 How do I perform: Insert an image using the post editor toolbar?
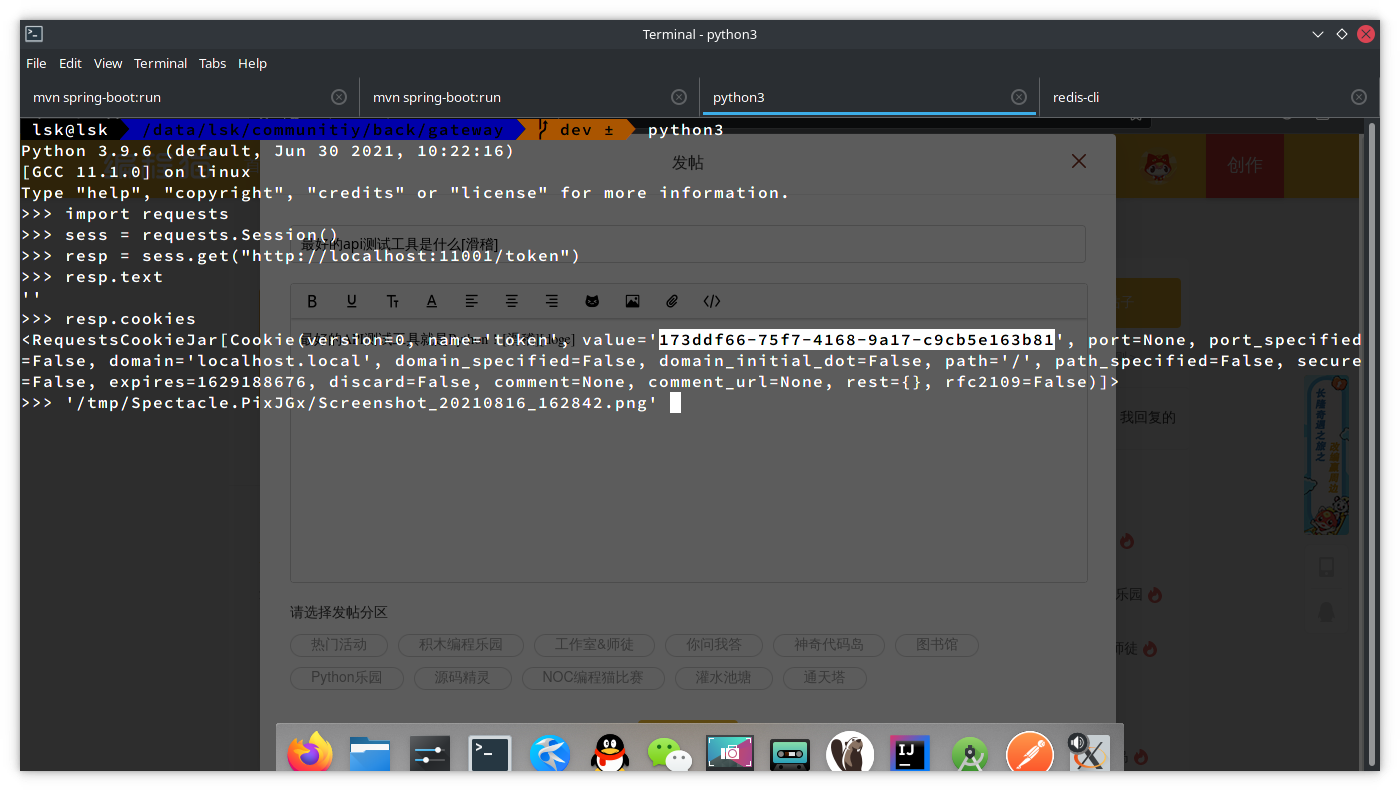(632, 301)
